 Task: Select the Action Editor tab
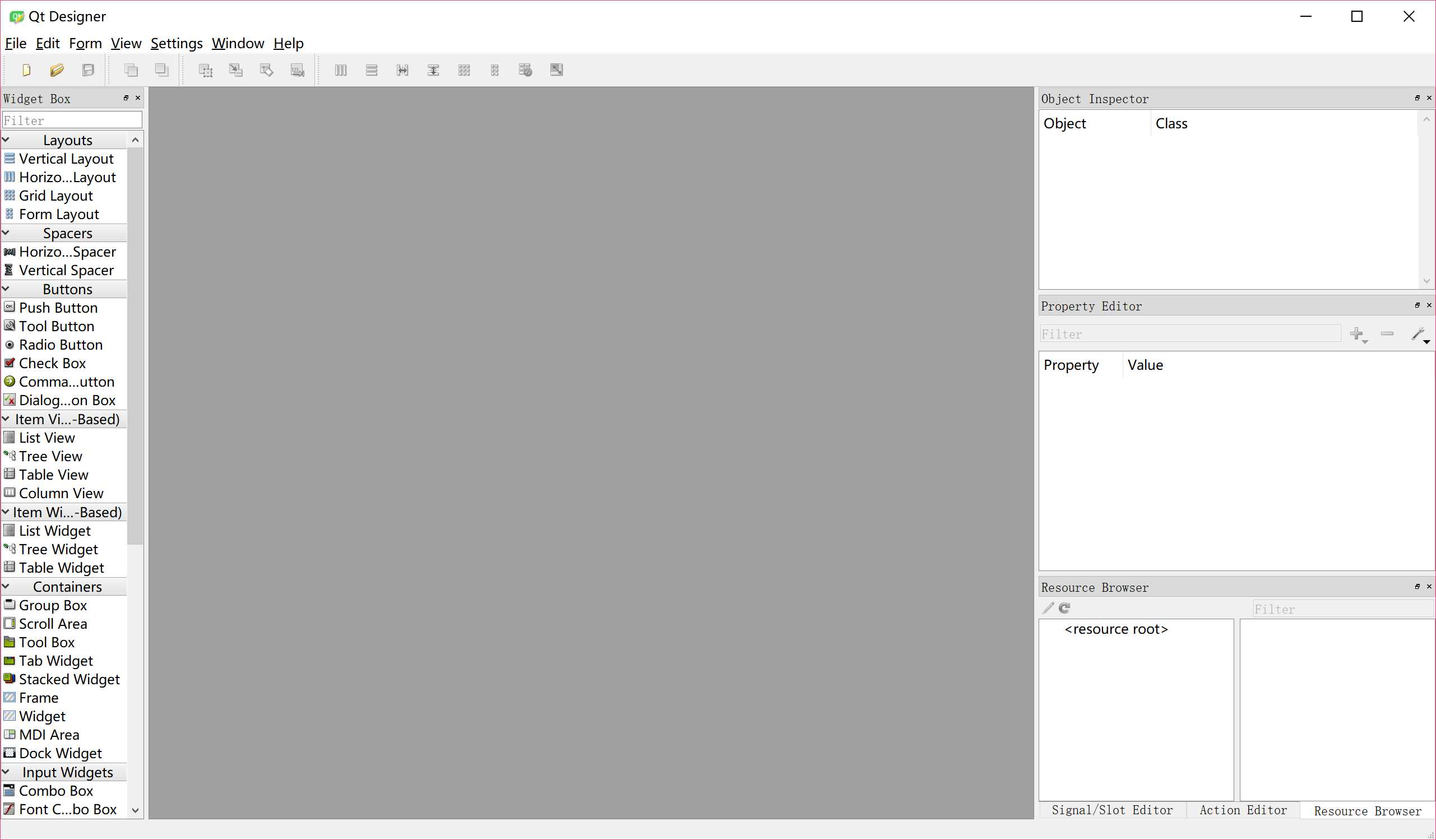click(x=1243, y=809)
